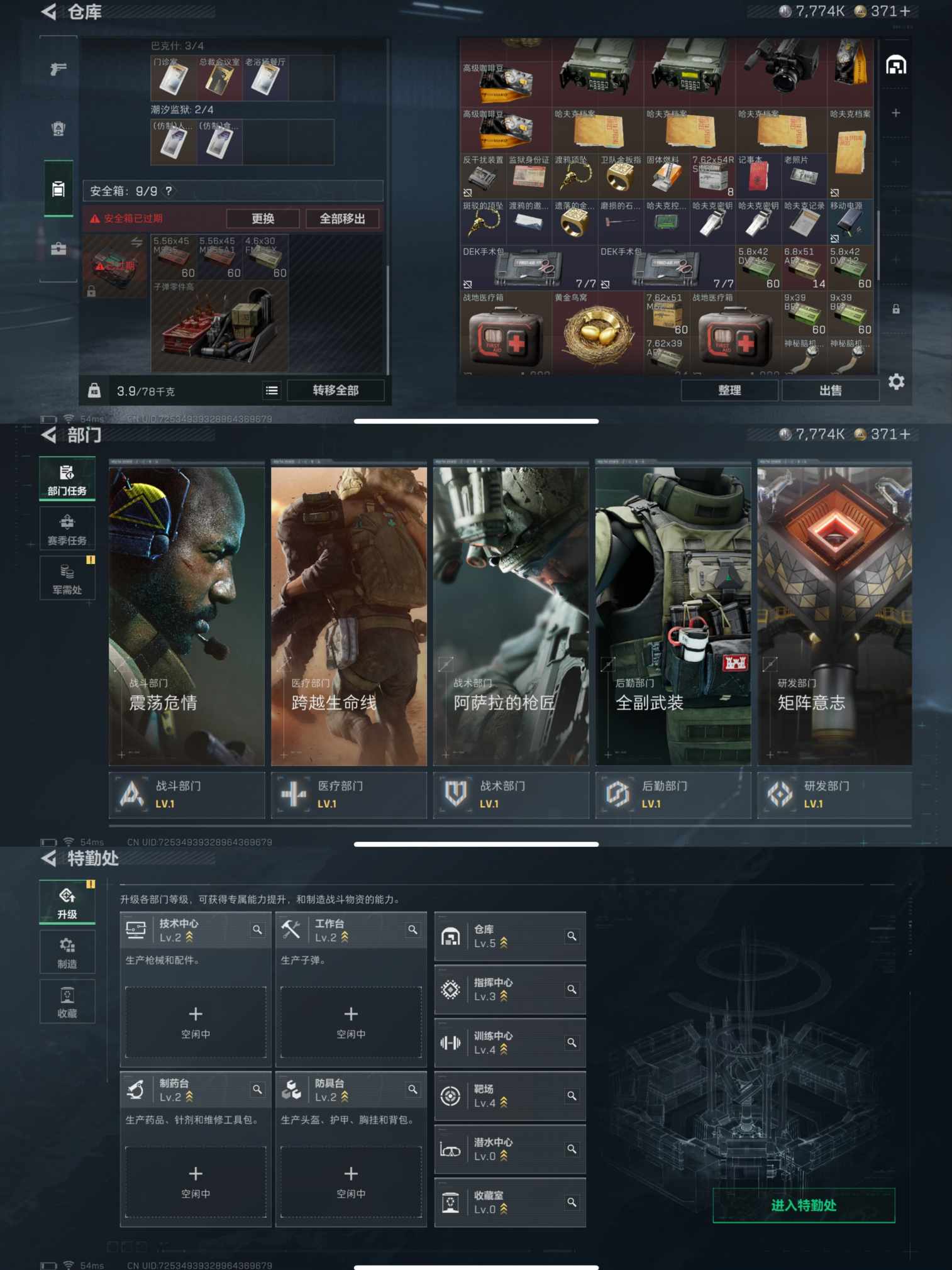Add a new stash page with plus
Viewport: 952px width, 1270px height.
pyautogui.click(x=896, y=113)
